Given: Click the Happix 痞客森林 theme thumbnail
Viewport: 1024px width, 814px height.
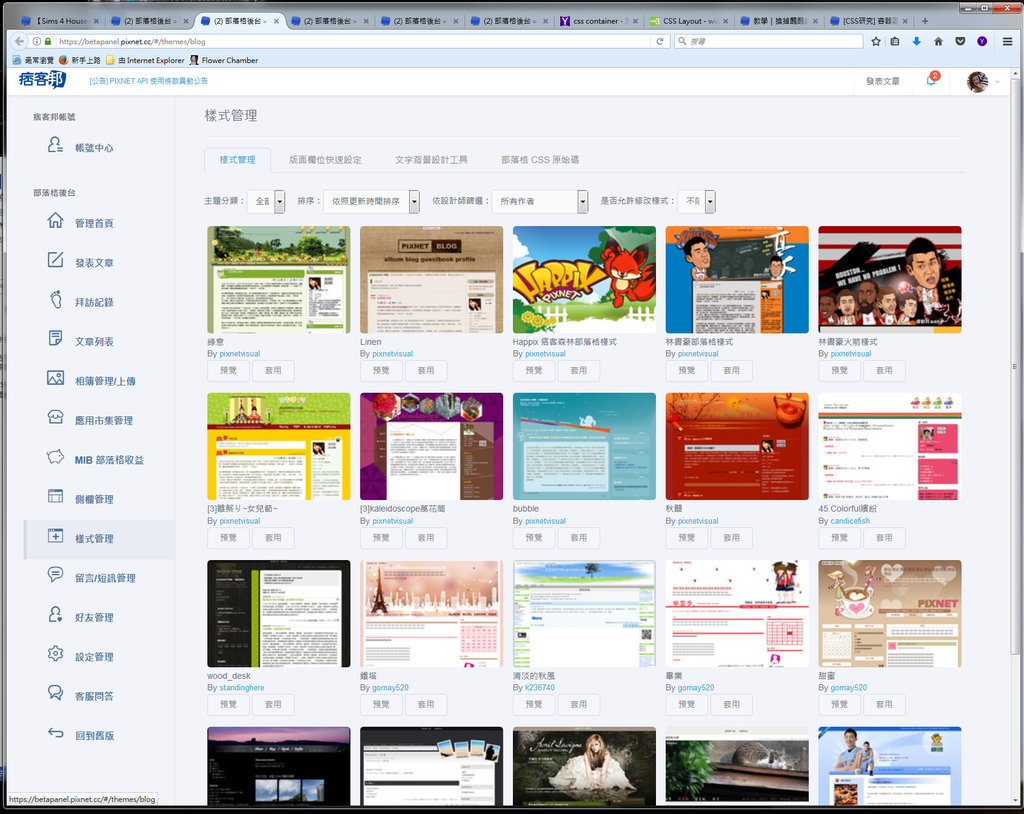Looking at the screenshot, I should [584, 280].
